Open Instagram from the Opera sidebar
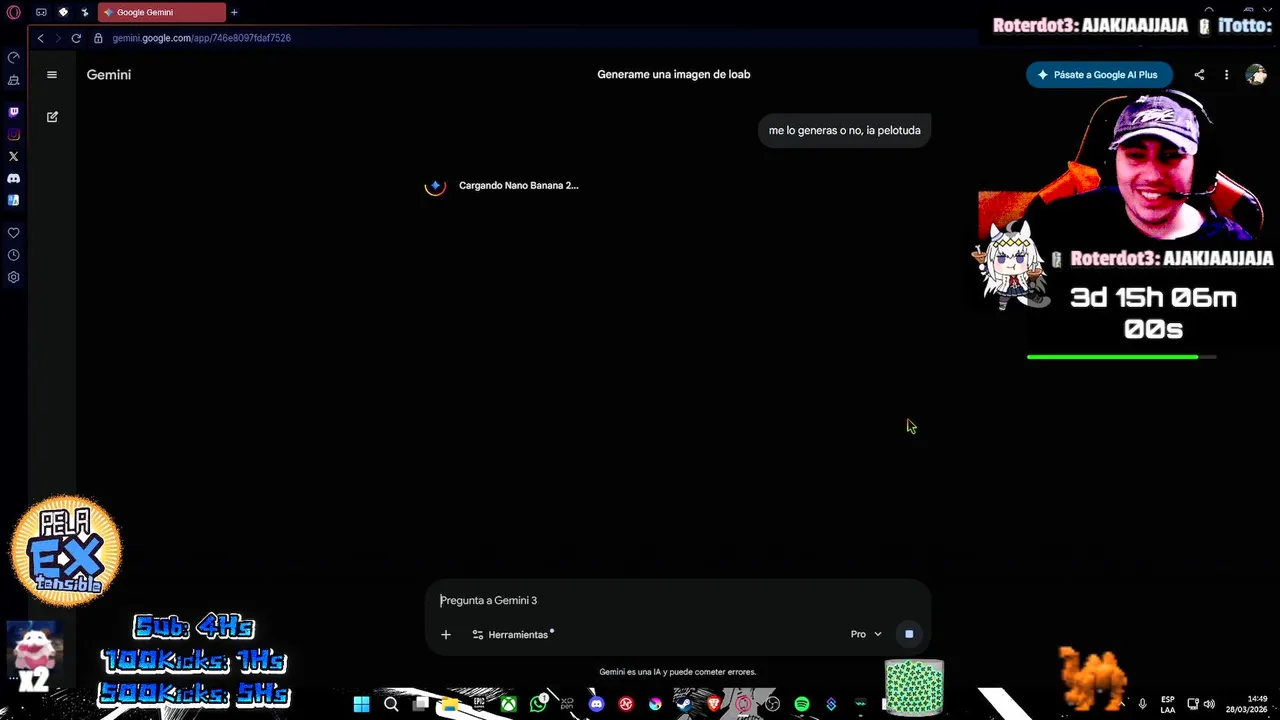The height and width of the screenshot is (720, 1280). tap(13, 134)
